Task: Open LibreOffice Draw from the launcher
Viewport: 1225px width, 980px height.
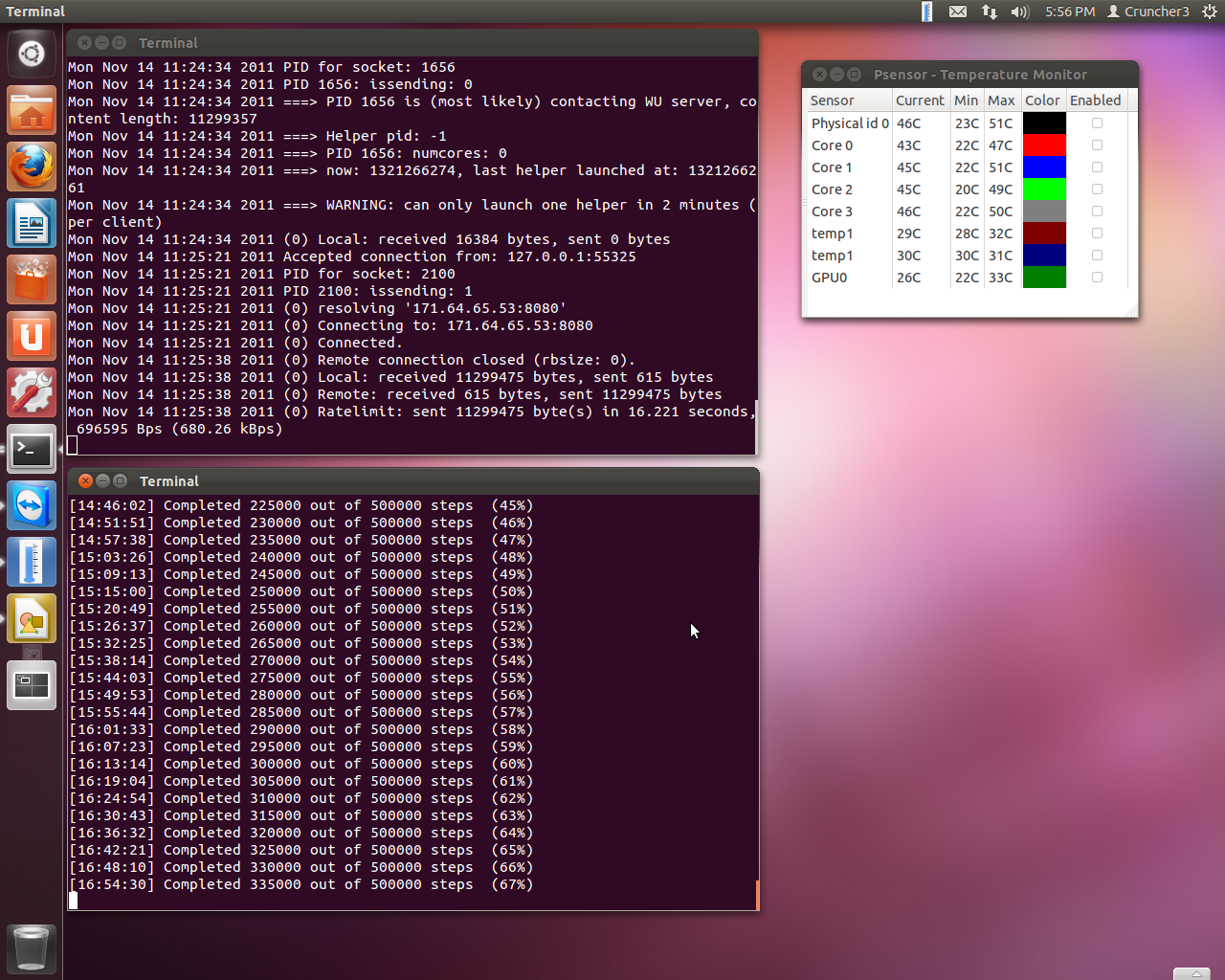Action: tap(32, 618)
